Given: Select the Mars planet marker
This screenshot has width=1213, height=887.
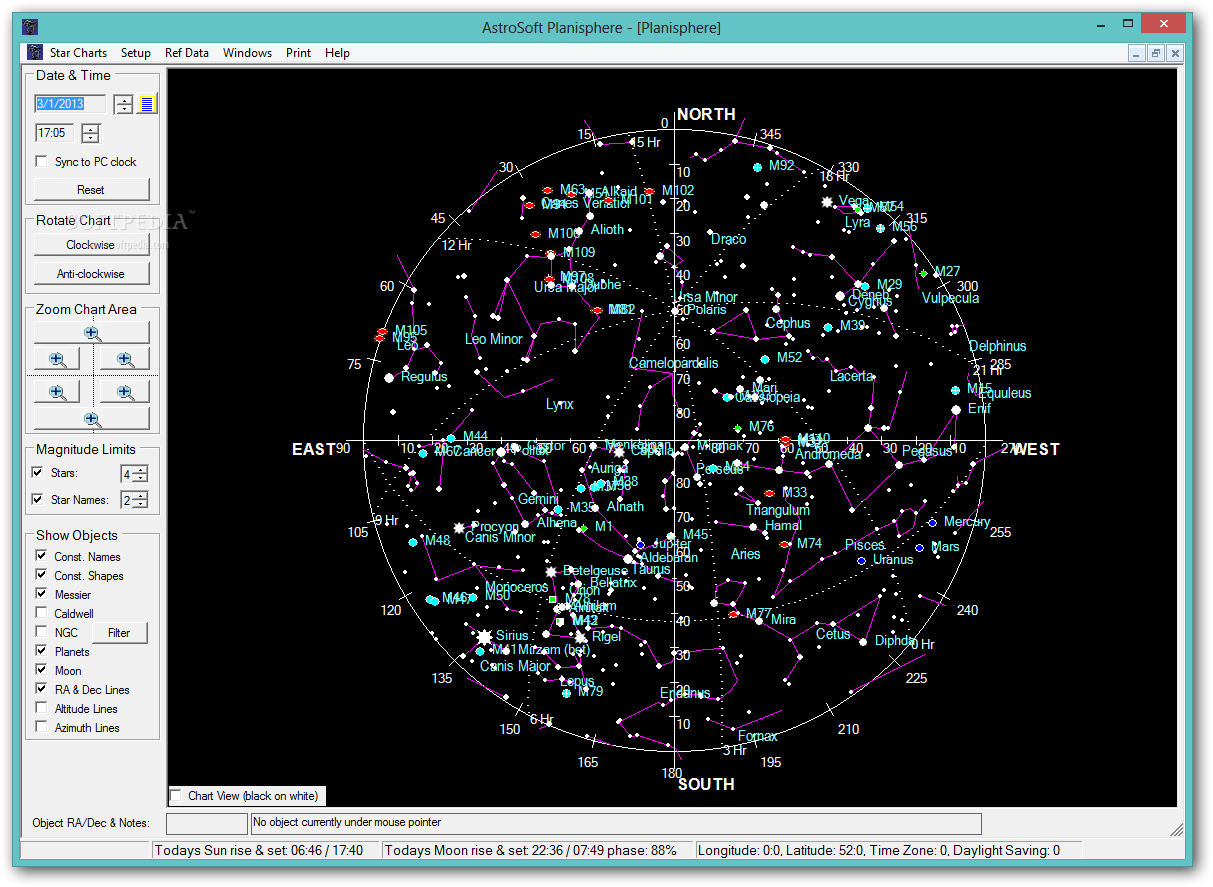Looking at the screenshot, I should point(920,548).
